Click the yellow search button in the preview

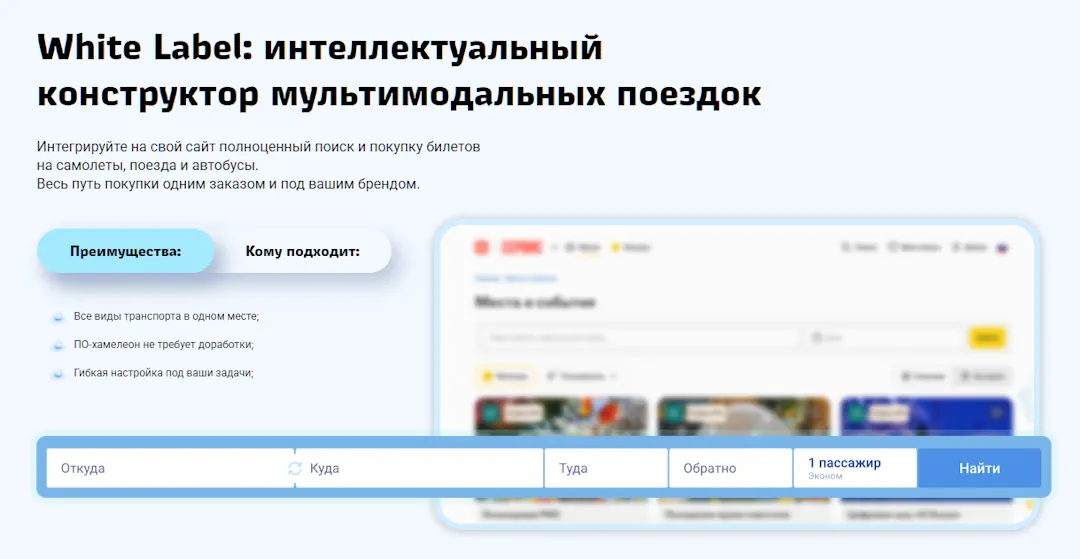[988, 338]
